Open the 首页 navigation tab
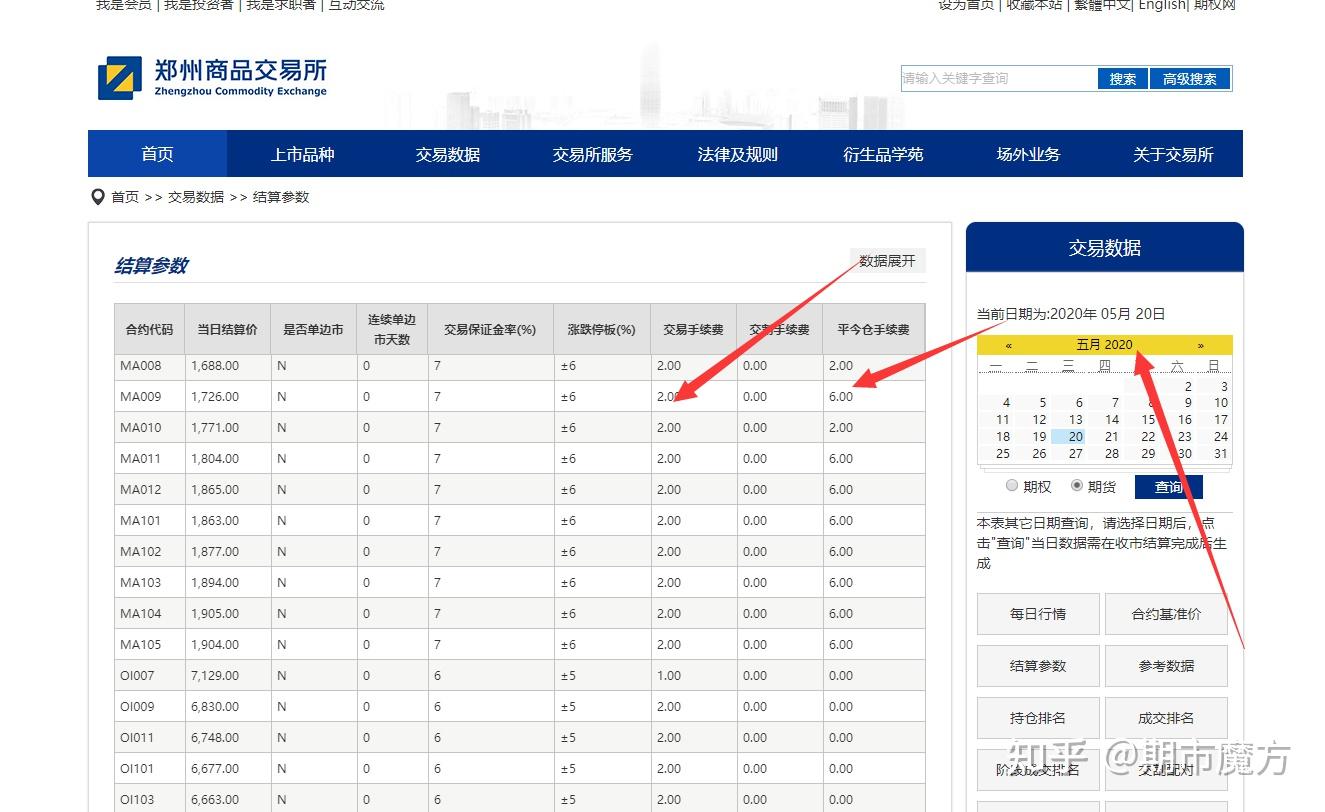 (x=157, y=154)
